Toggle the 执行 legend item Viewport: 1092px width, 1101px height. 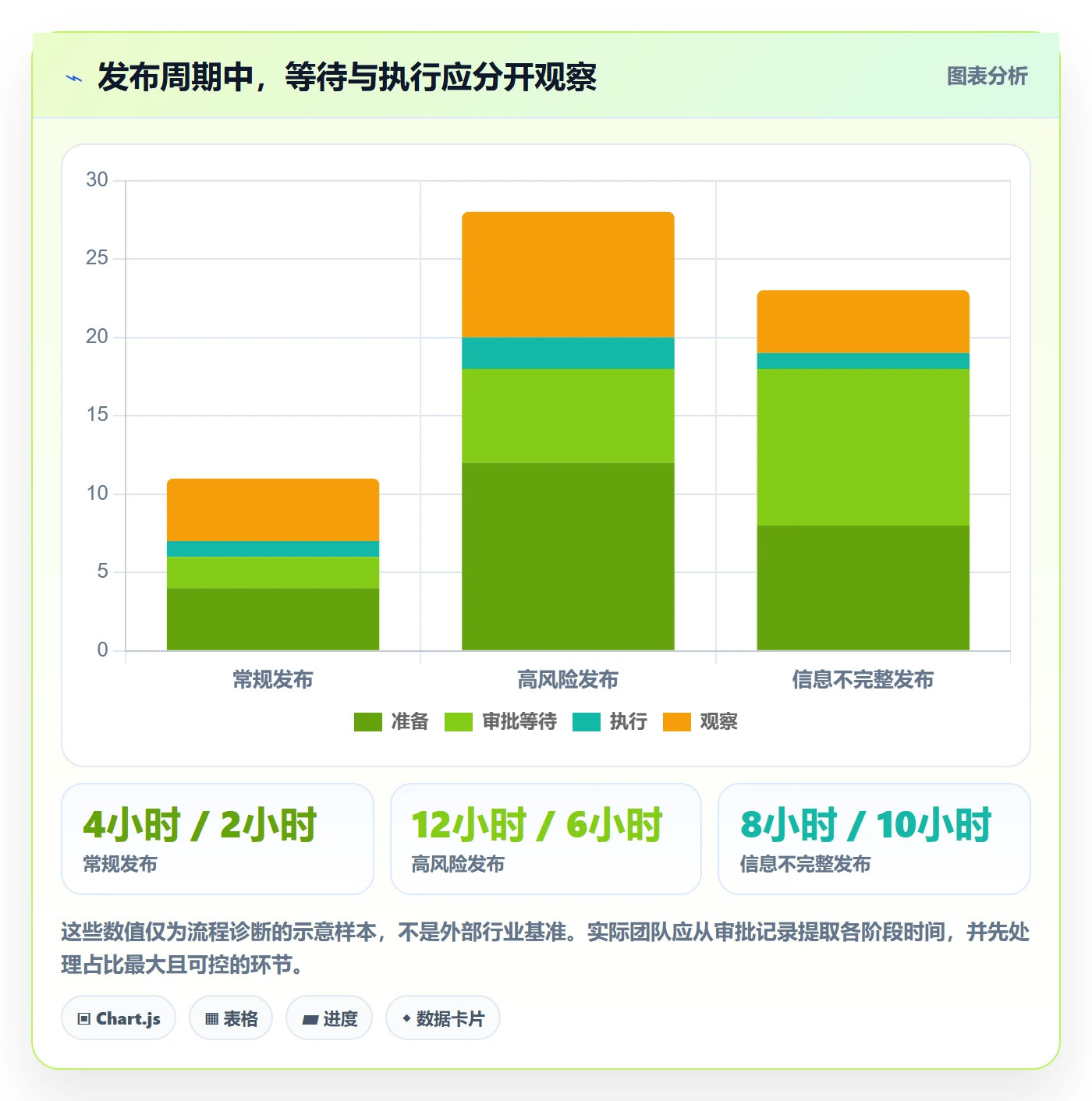click(x=610, y=722)
